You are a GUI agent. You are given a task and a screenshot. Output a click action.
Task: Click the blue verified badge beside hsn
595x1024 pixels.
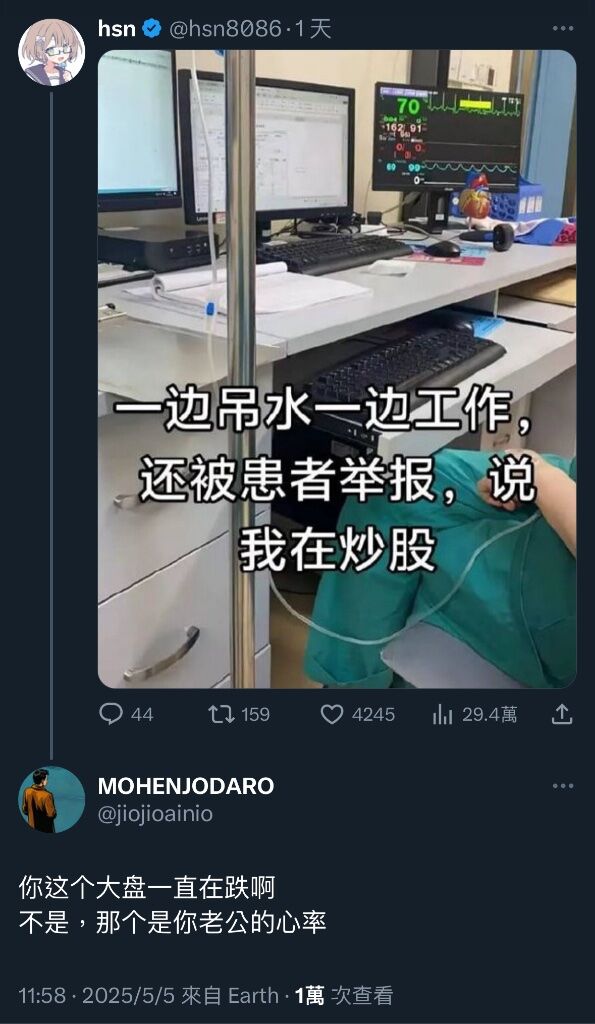[152, 29]
